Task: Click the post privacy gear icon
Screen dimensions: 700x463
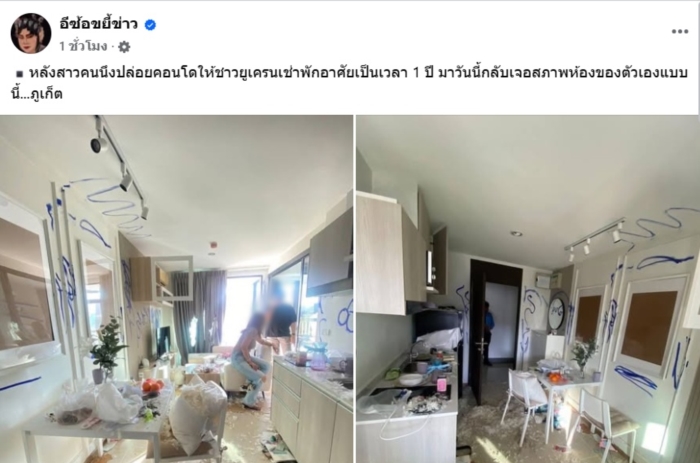Action: pyautogui.click(x=124, y=46)
